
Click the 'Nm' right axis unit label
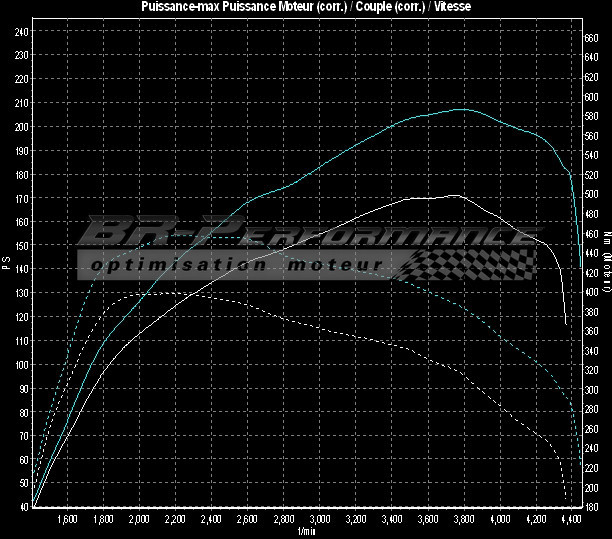(606, 238)
